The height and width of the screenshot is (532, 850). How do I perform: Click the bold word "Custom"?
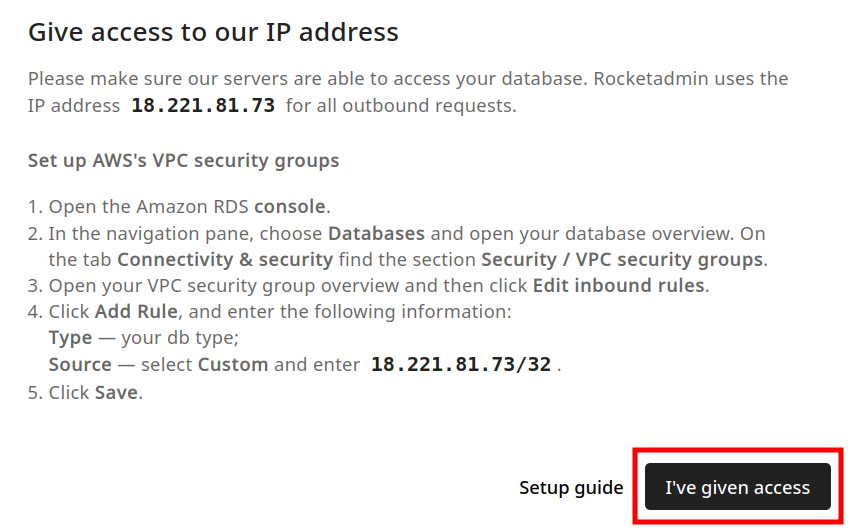coord(232,364)
